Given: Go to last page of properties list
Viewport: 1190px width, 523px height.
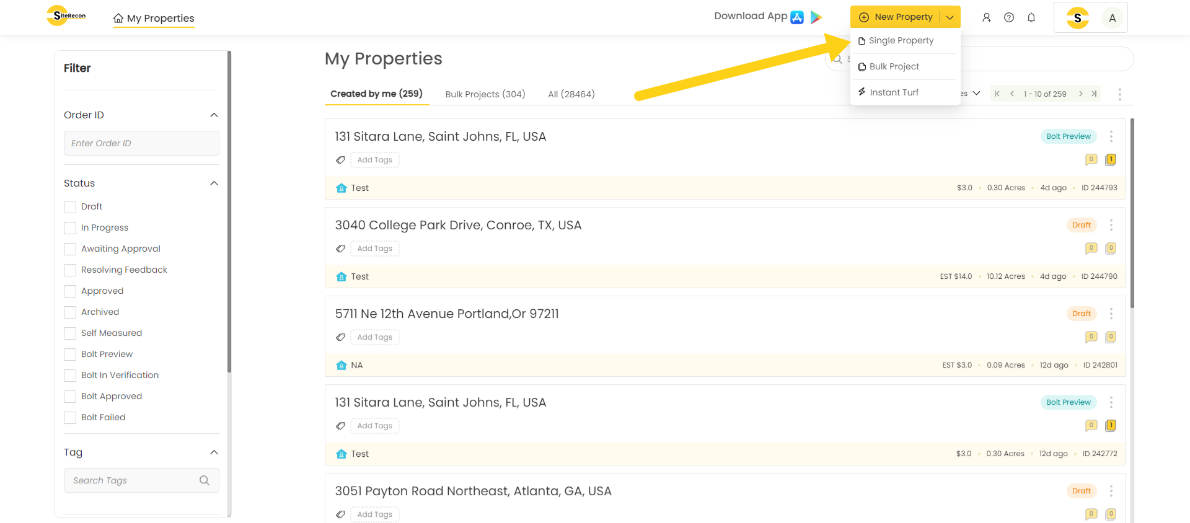Looking at the screenshot, I should tap(1095, 94).
